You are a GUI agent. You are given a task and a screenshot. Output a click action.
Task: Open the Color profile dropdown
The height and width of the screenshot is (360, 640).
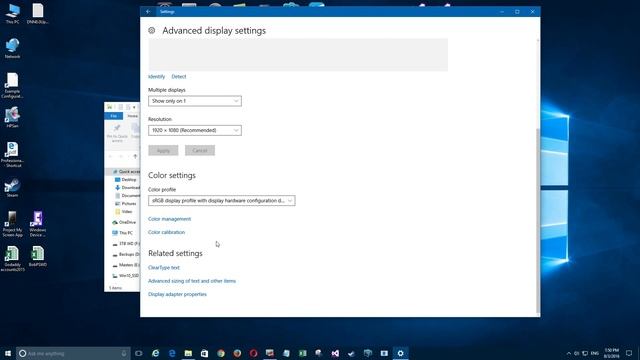222,201
